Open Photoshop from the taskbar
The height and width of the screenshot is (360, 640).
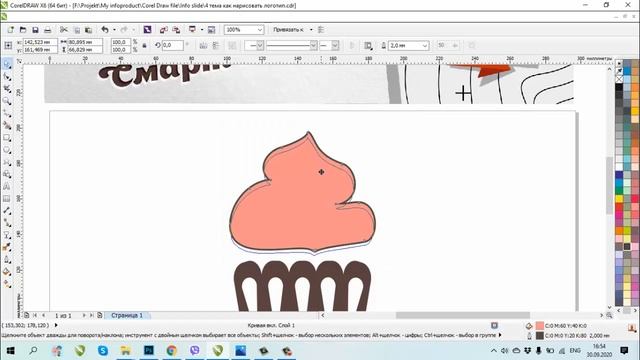pyautogui.click(x=149, y=351)
